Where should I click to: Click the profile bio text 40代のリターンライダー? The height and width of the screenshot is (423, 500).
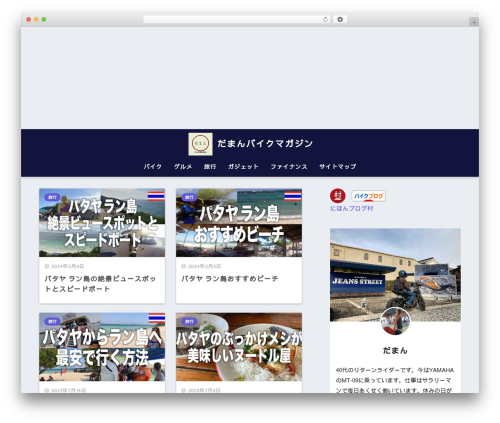pos(395,380)
